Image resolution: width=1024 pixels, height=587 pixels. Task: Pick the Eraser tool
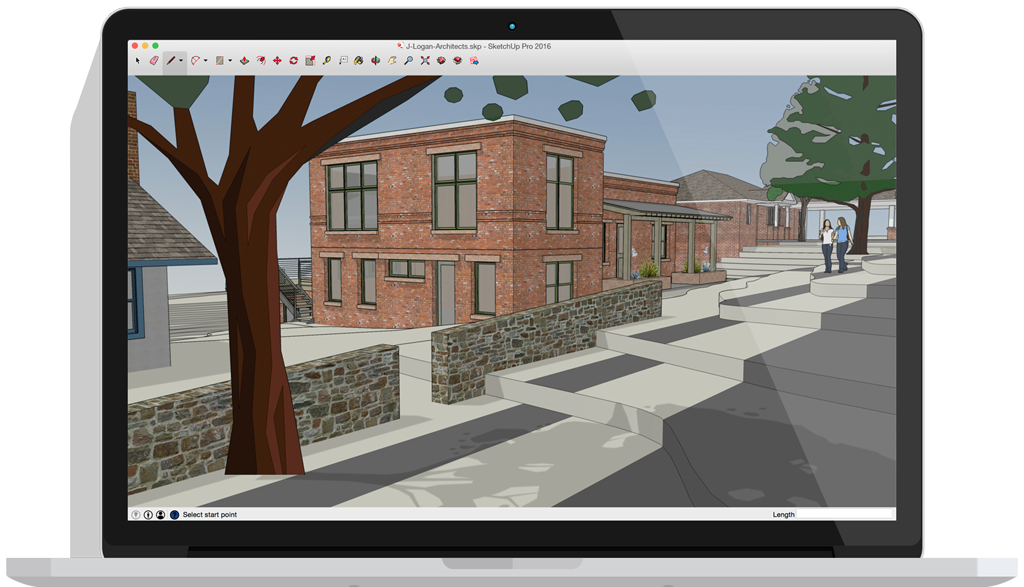154,61
